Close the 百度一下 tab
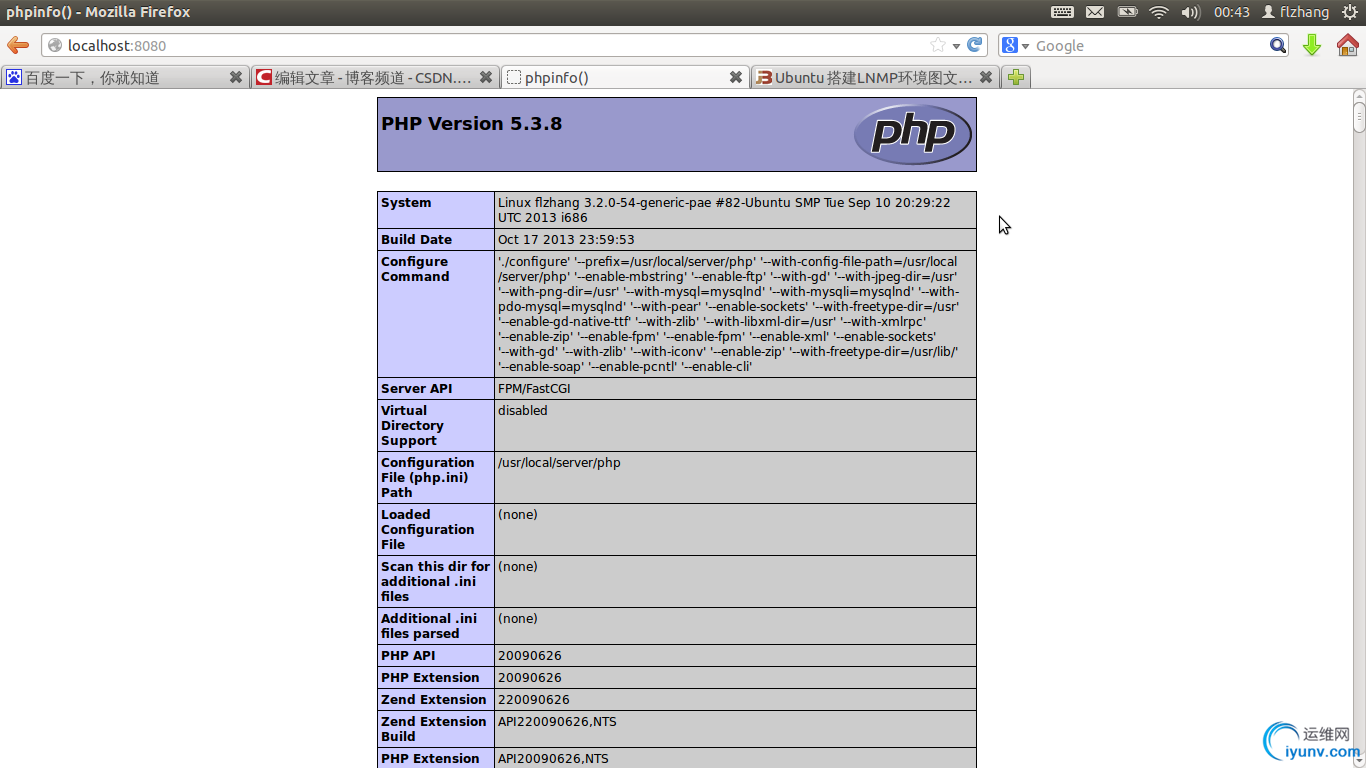Viewport: 1366px width, 768px height. click(x=236, y=77)
